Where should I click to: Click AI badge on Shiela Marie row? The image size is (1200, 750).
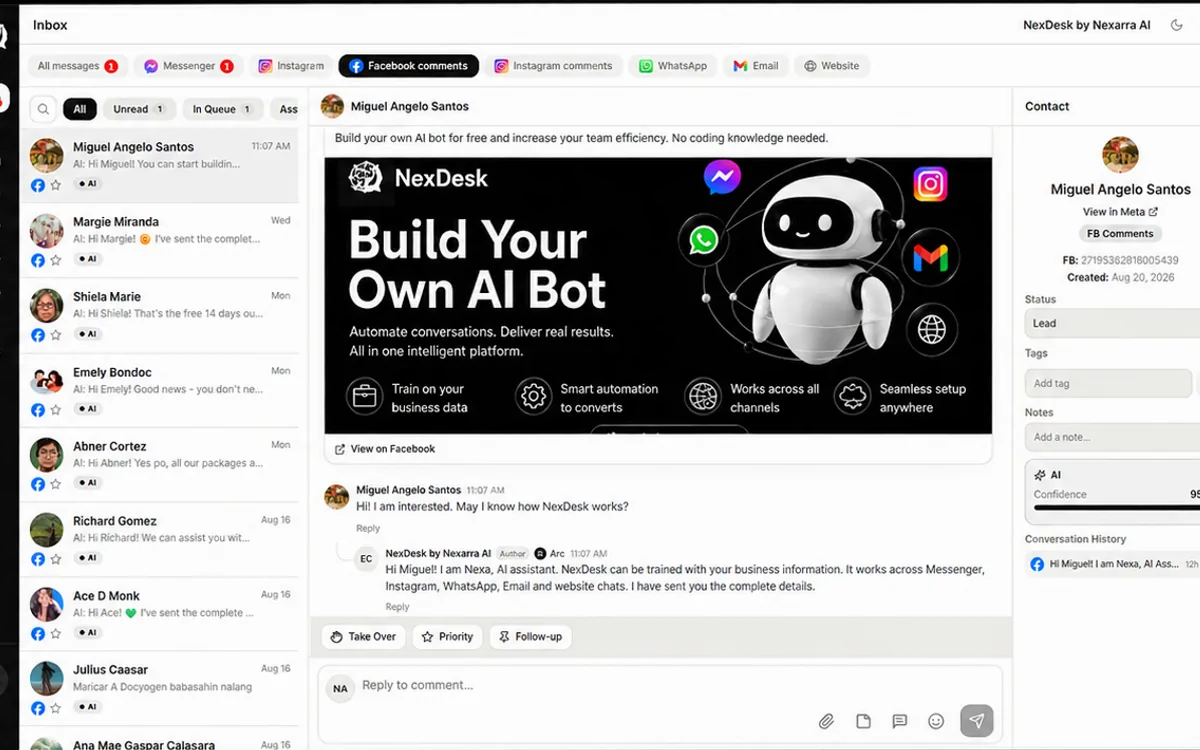(88, 334)
